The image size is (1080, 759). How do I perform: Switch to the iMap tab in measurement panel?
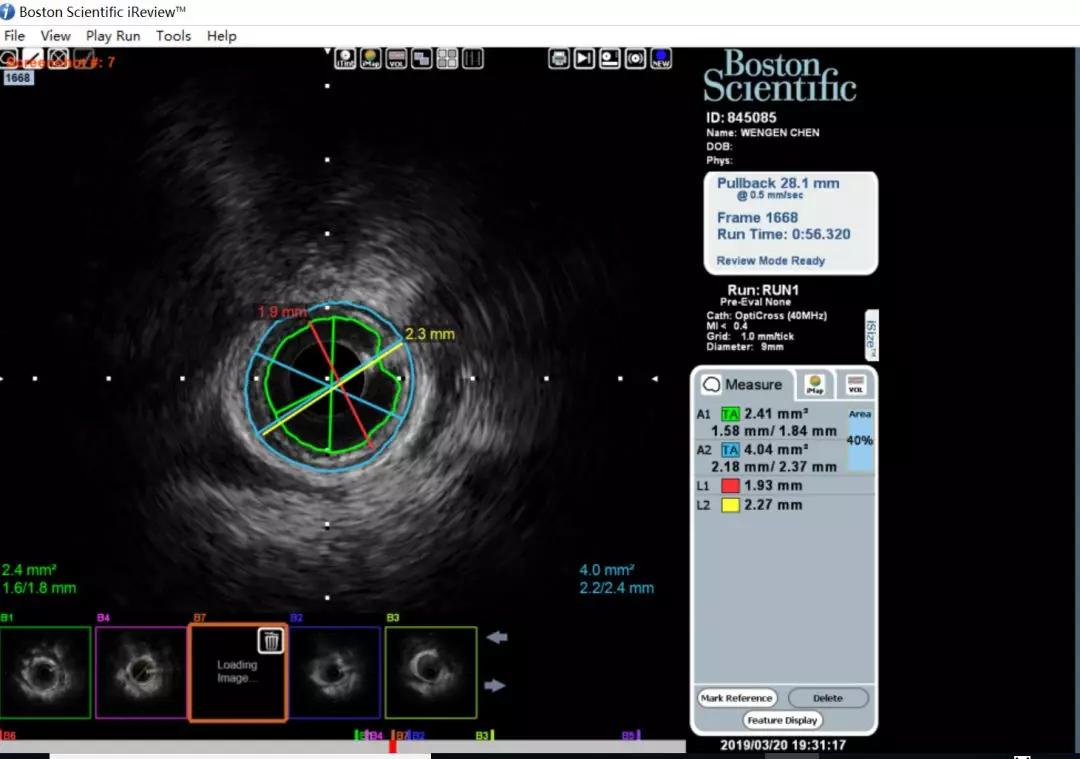point(815,384)
